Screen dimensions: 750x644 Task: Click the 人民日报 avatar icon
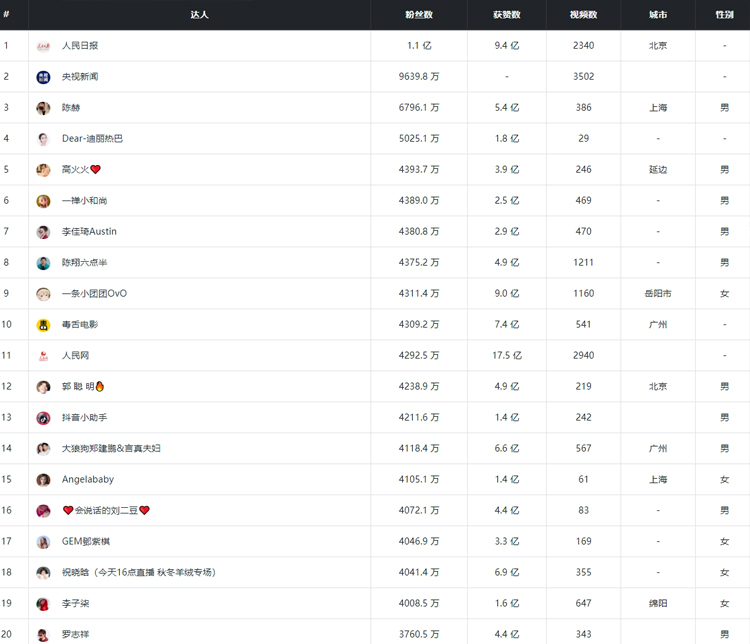click(44, 46)
